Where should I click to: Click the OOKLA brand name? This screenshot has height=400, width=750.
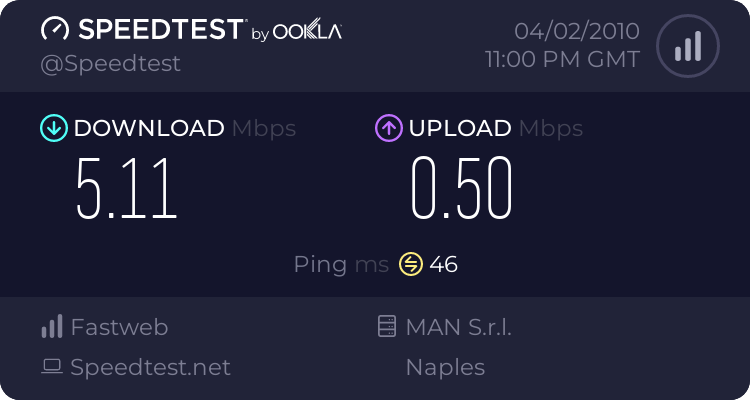pyautogui.click(x=308, y=32)
